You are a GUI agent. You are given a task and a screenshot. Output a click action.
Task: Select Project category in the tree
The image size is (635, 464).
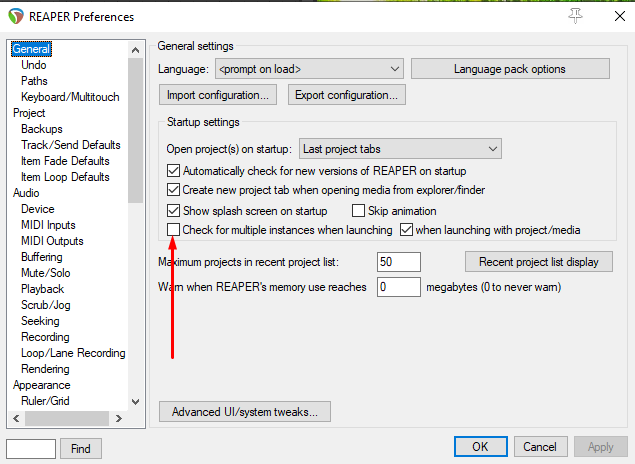tap(29, 113)
